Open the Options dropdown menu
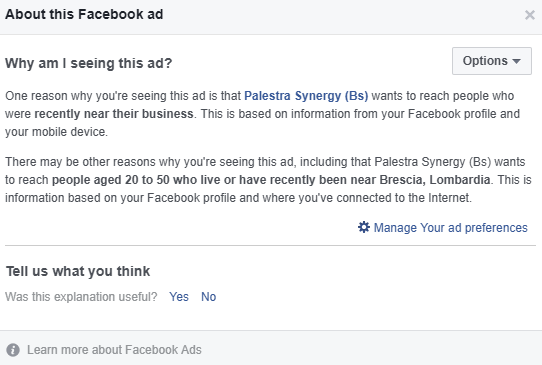The height and width of the screenshot is (365, 542). pos(492,61)
